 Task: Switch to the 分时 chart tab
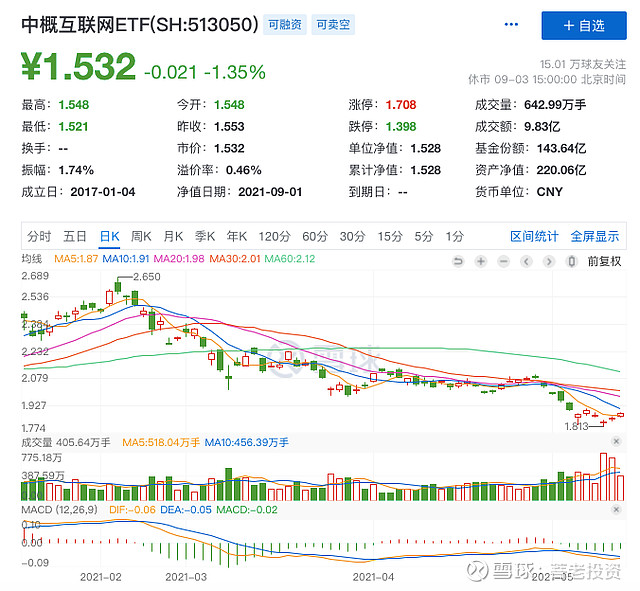pyautogui.click(x=39, y=236)
